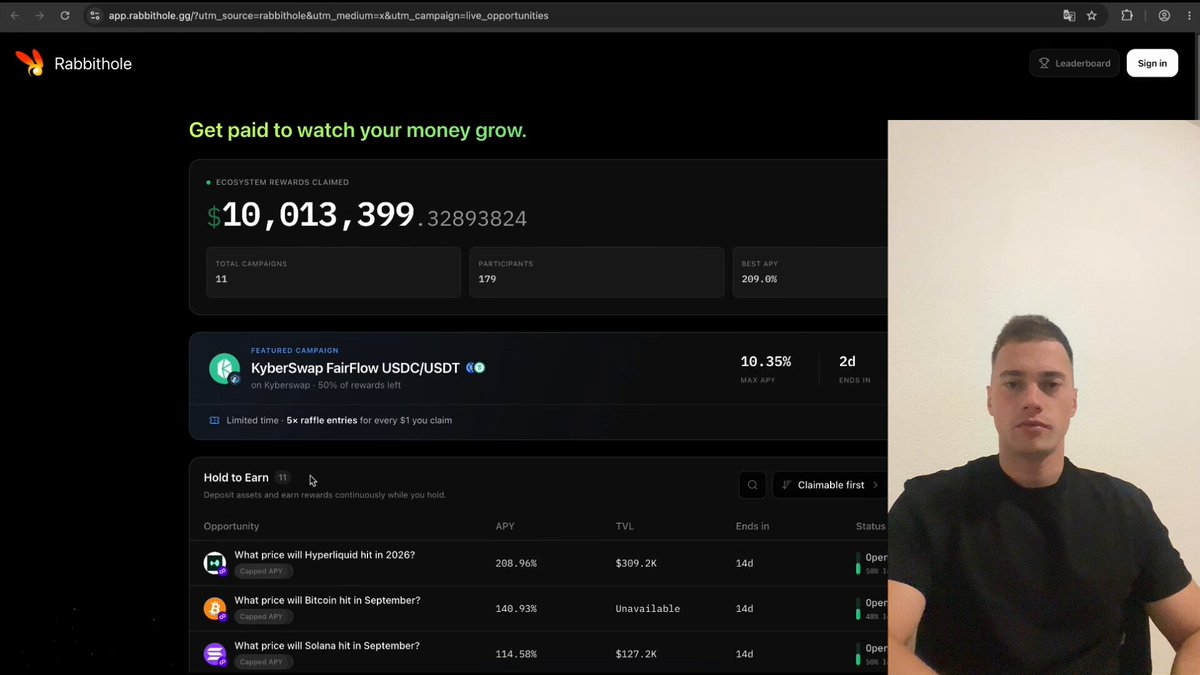Click Capped APY badge on Solana row
Viewport: 1200px width, 675px height.
[x=264, y=662]
